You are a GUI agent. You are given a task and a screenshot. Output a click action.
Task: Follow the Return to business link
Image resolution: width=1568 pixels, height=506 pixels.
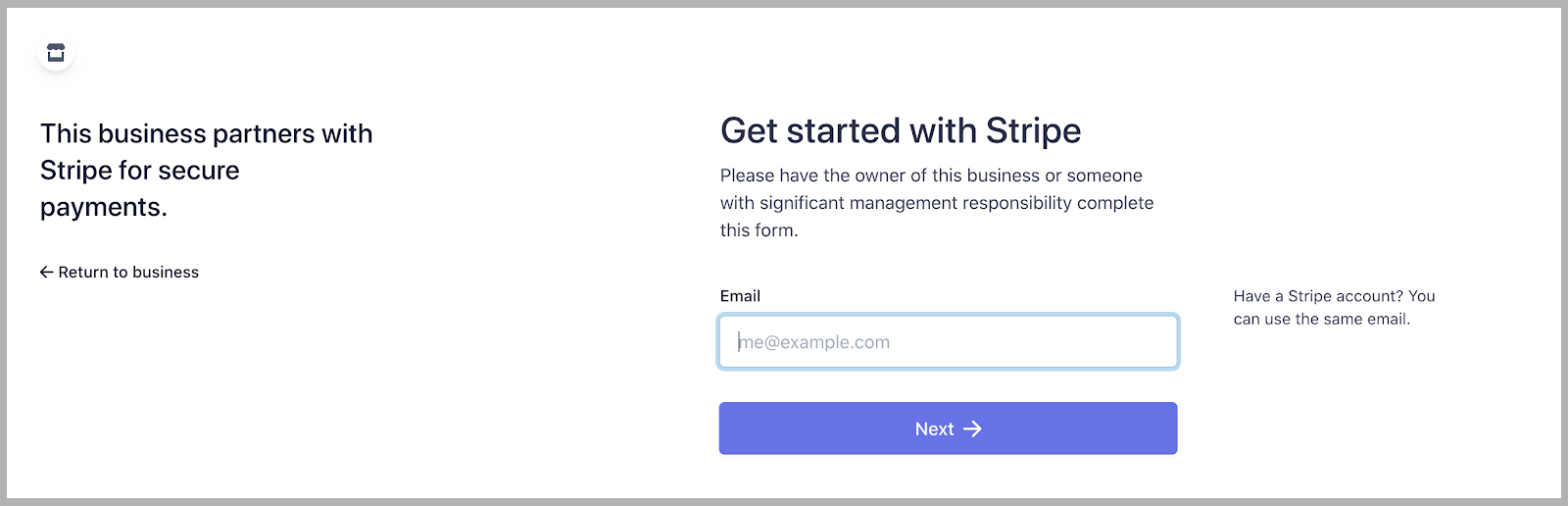(120, 272)
